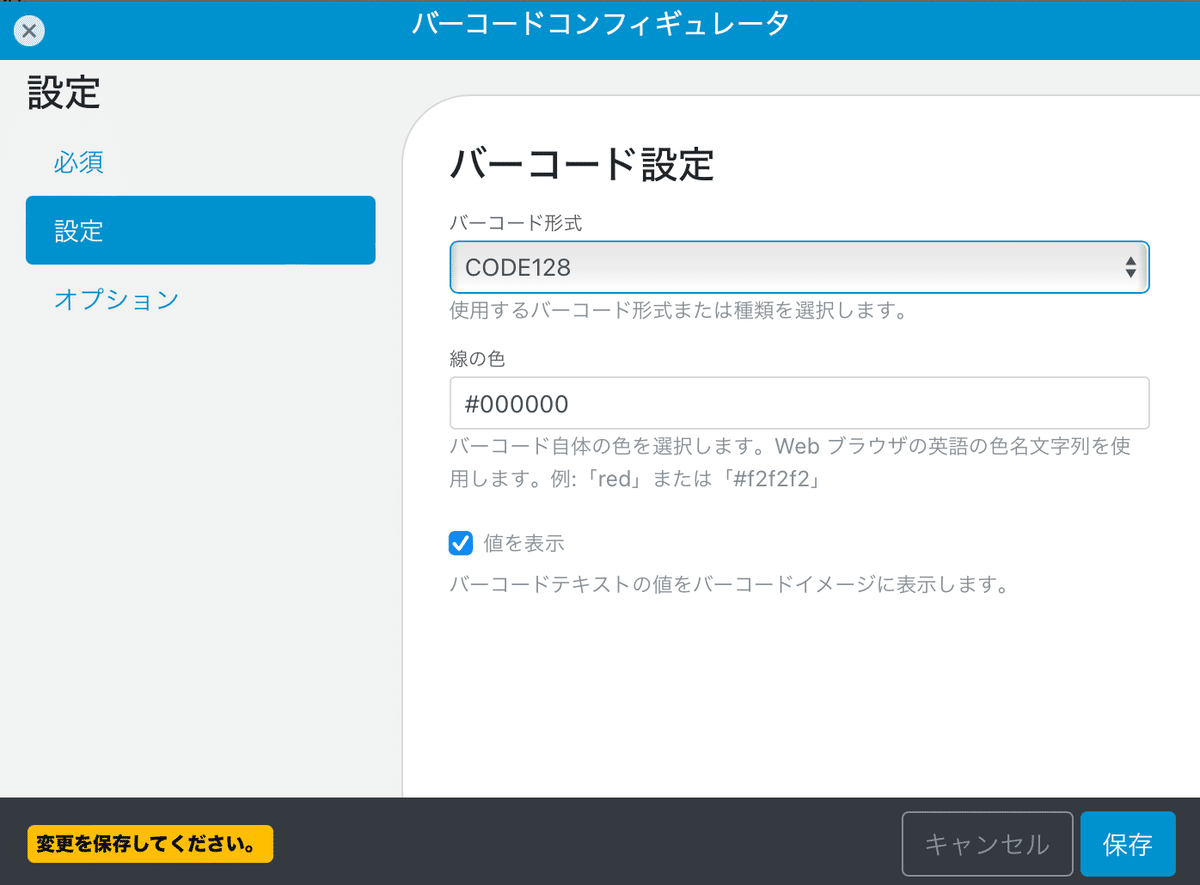Click the 線の色 #000000 input field

(x=799, y=403)
